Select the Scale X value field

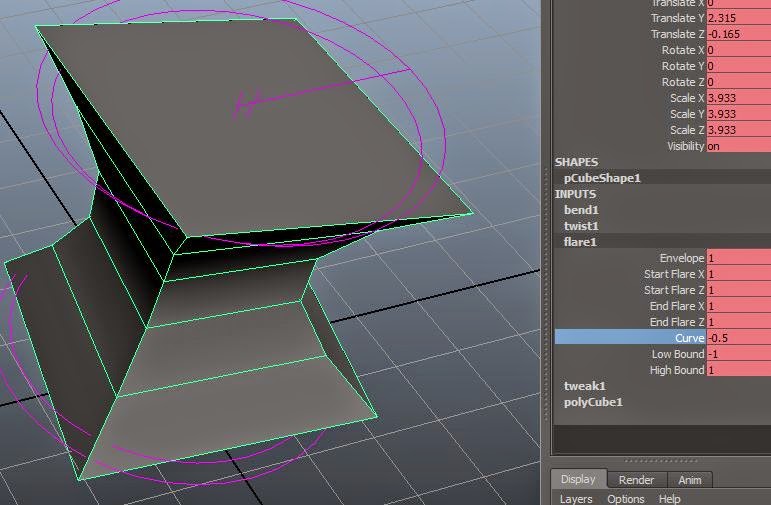pyautogui.click(x=739, y=98)
